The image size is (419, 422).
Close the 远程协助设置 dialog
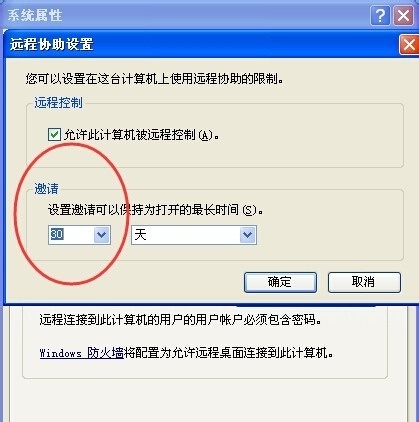pyautogui.click(x=409, y=45)
